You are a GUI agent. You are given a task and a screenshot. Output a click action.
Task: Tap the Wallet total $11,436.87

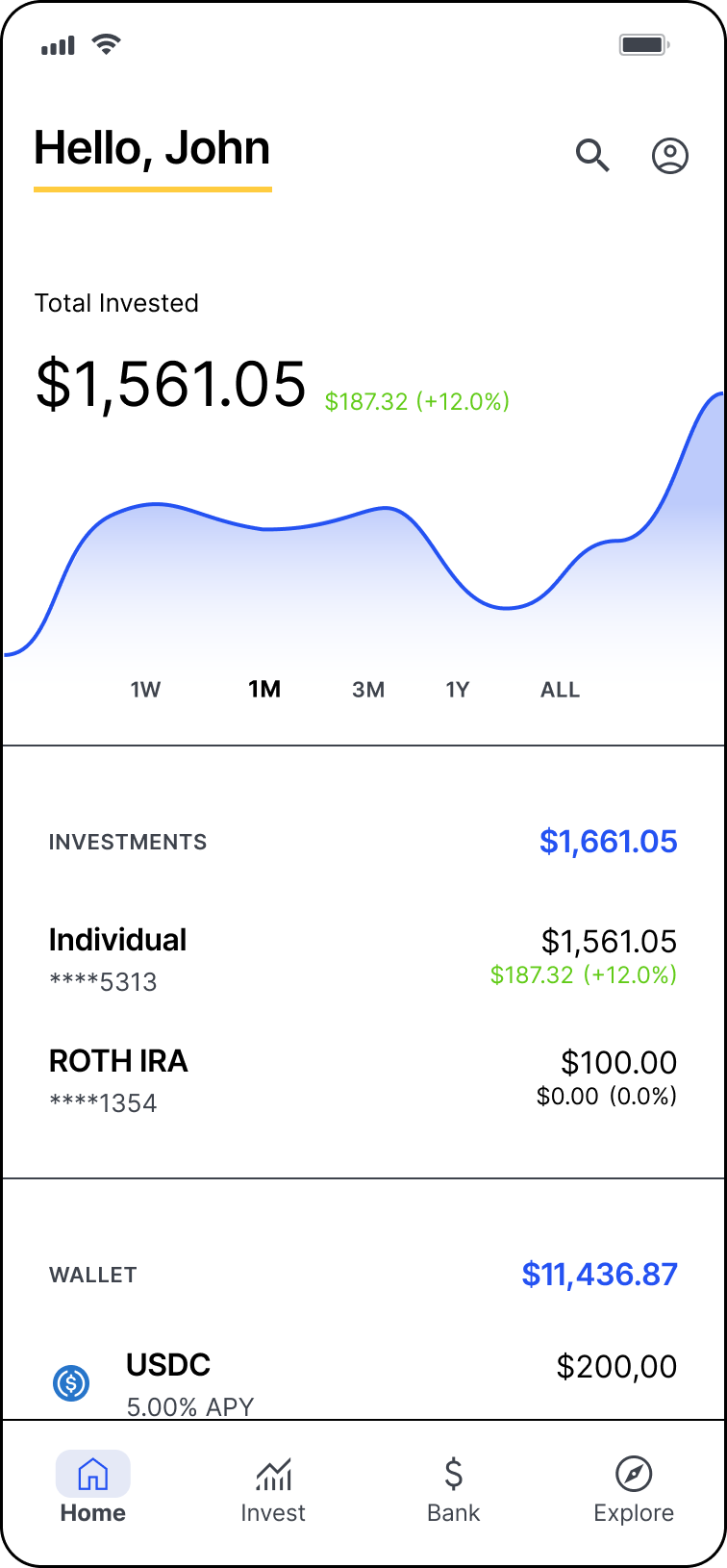tap(599, 1275)
